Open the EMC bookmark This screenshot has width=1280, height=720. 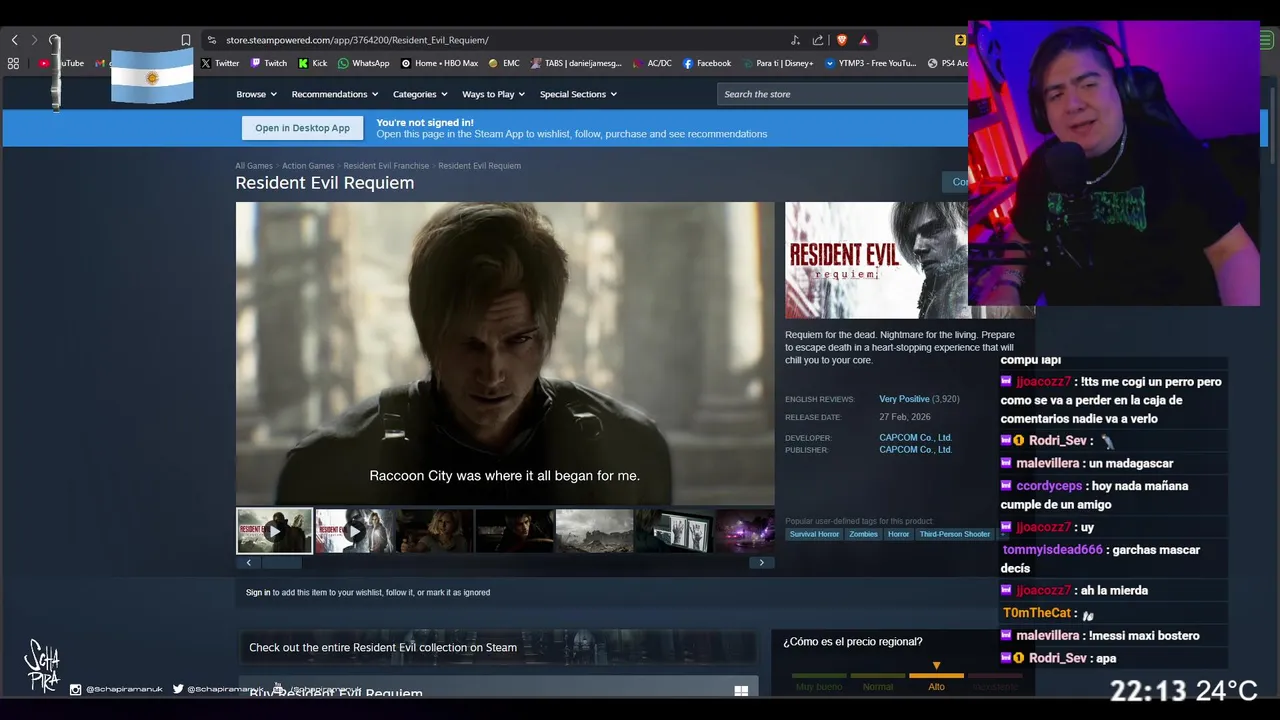pyautogui.click(x=504, y=63)
